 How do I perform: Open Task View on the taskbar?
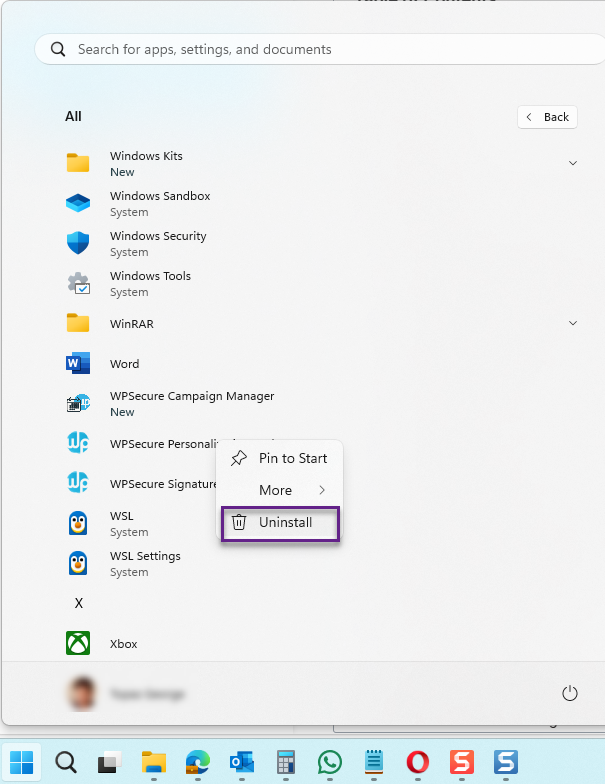[110, 762]
